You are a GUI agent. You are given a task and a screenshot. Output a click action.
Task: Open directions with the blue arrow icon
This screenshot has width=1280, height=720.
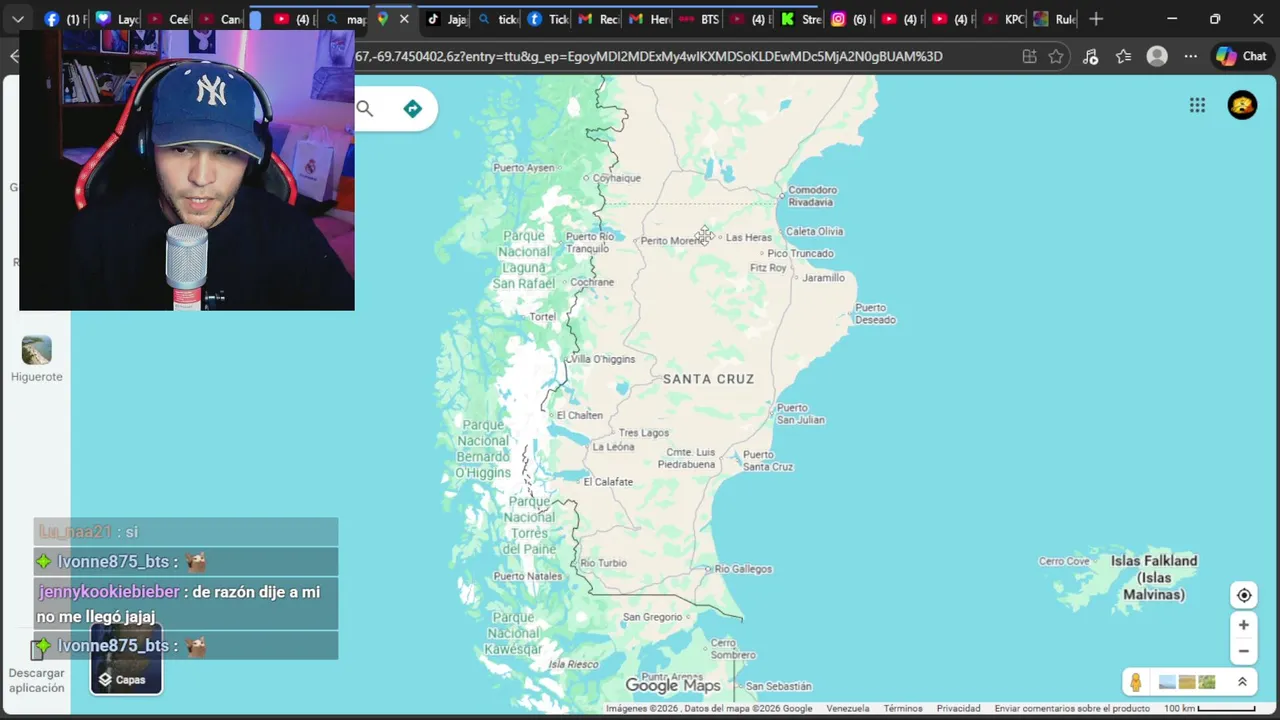tap(413, 109)
